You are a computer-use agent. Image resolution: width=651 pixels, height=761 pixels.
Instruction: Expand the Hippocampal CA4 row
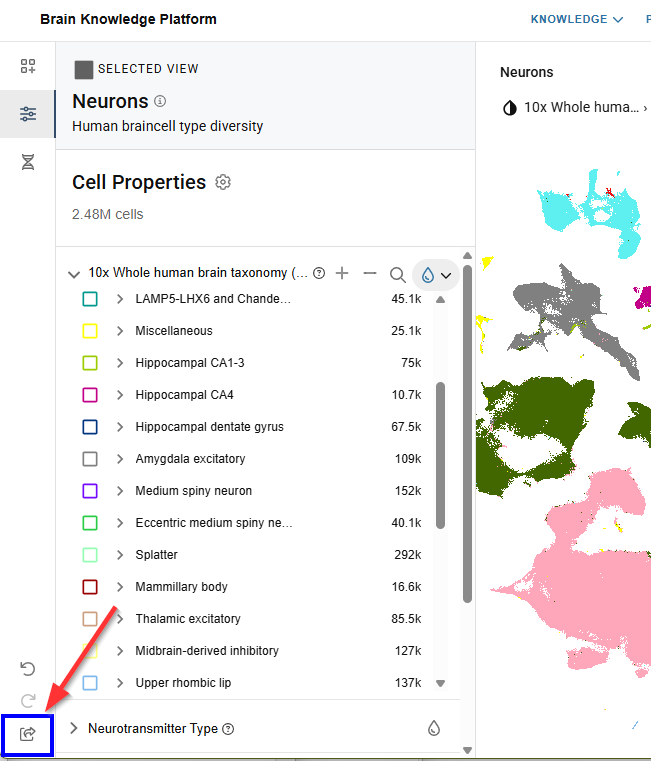tap(120, 395)
